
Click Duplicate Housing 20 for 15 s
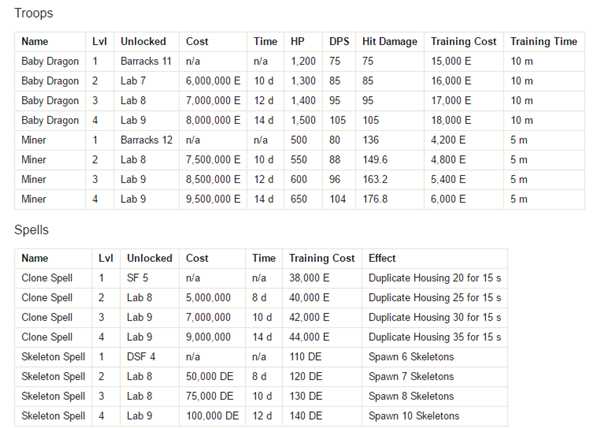[x=435, y=278]
